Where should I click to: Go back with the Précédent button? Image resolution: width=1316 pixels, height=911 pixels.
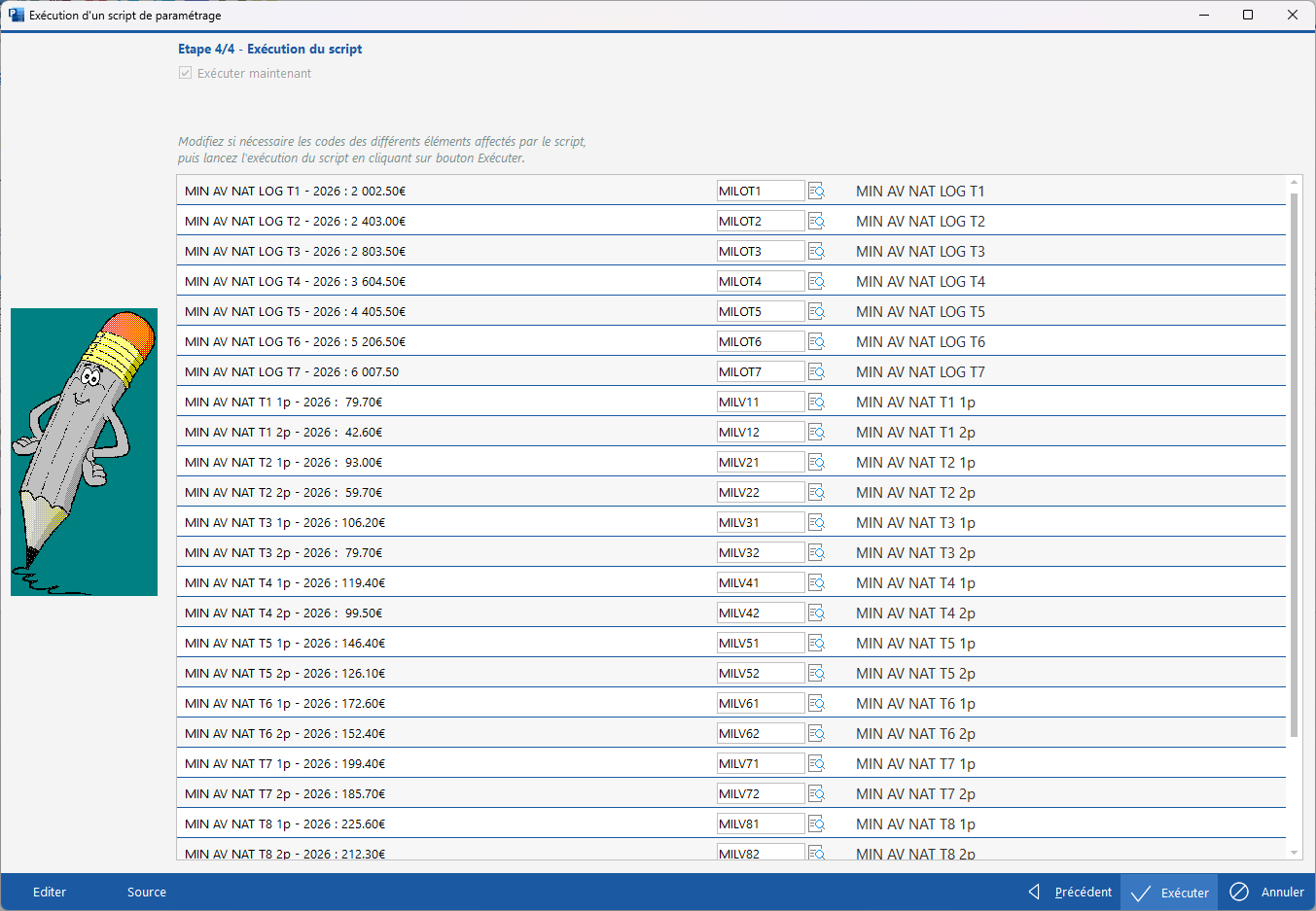point(1071,893)
